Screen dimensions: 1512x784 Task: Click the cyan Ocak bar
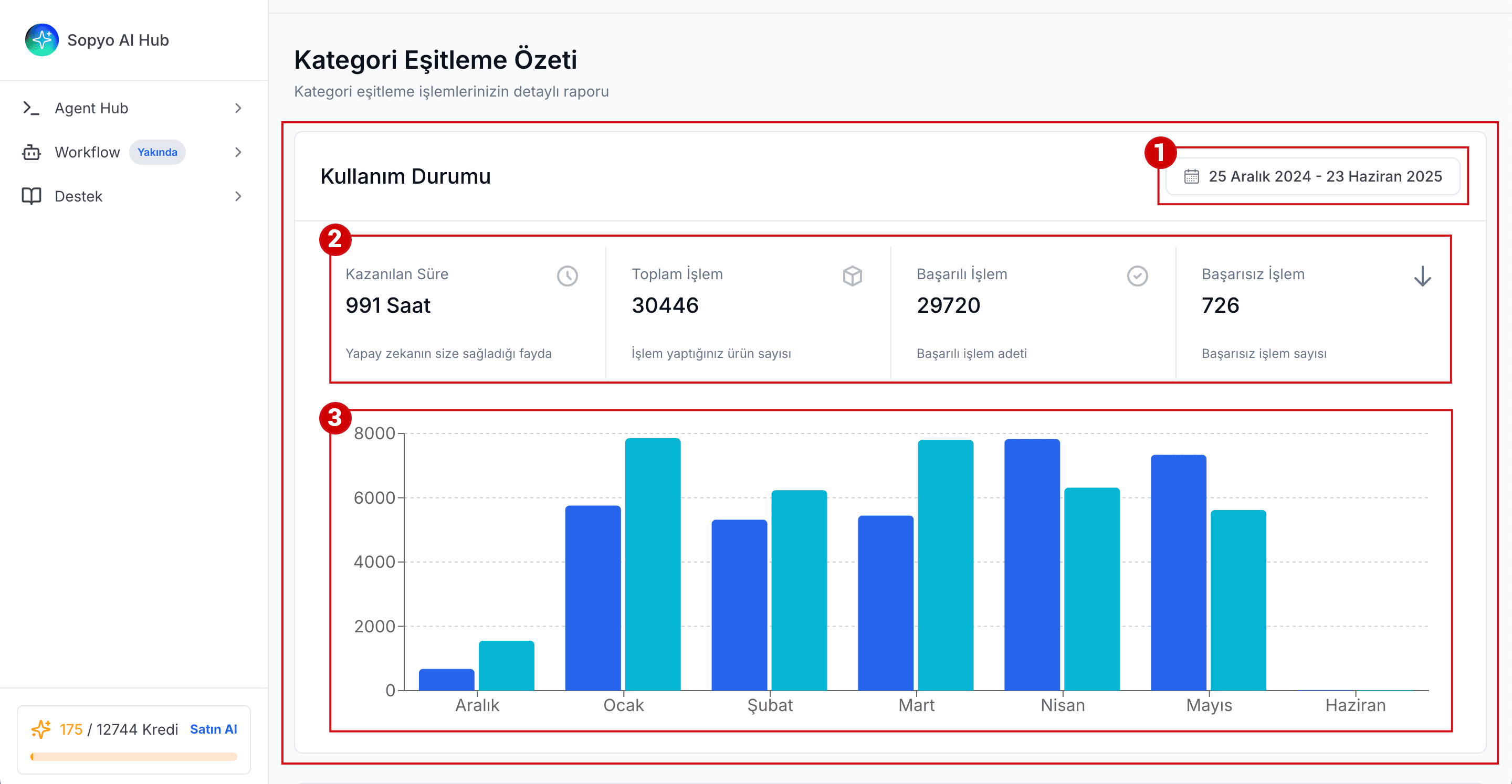coord(653,564)
